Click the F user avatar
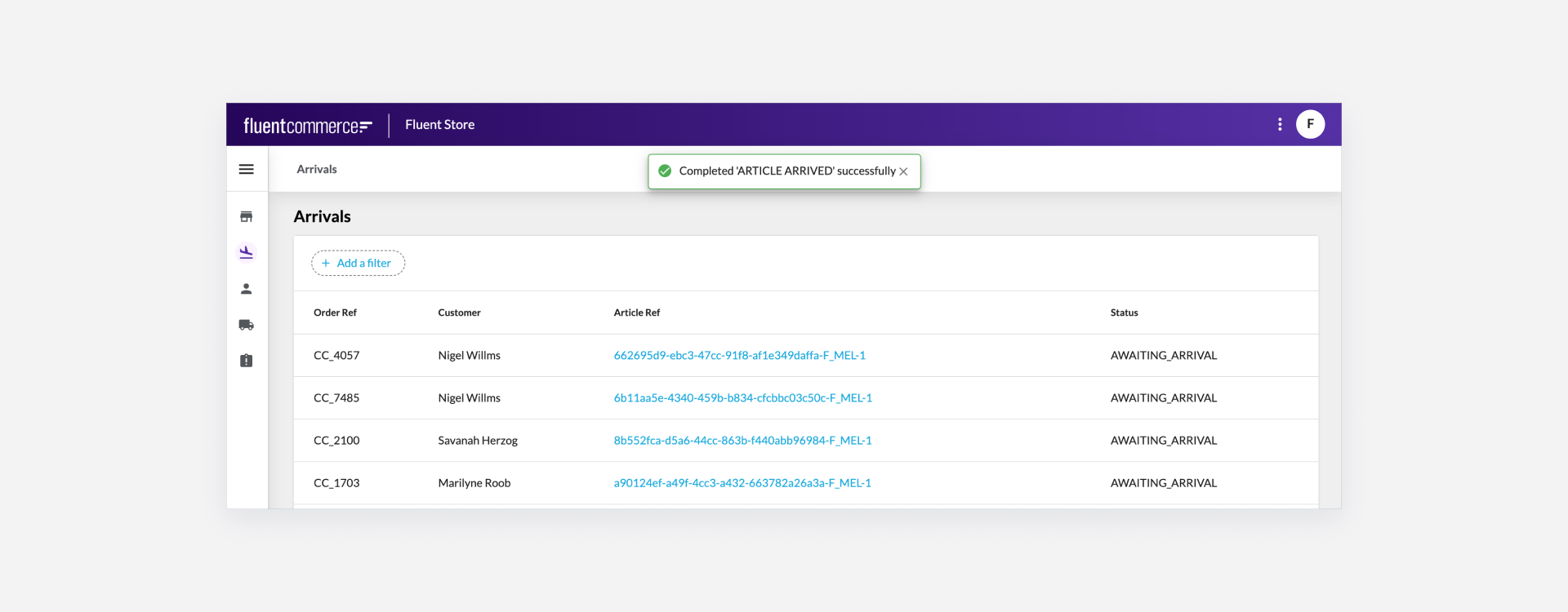 [1310, 125]
